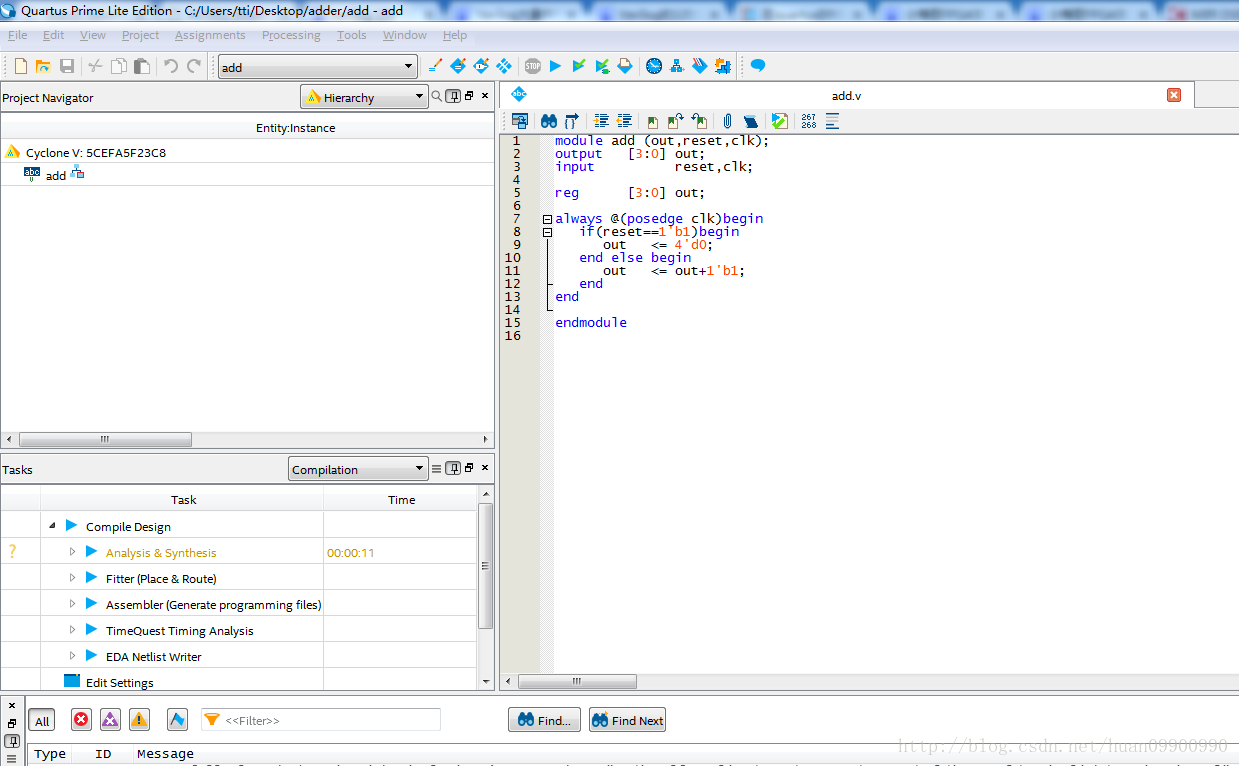Toggle yellow warning messages filter
1239x766 pixels.
click(139, 720)
